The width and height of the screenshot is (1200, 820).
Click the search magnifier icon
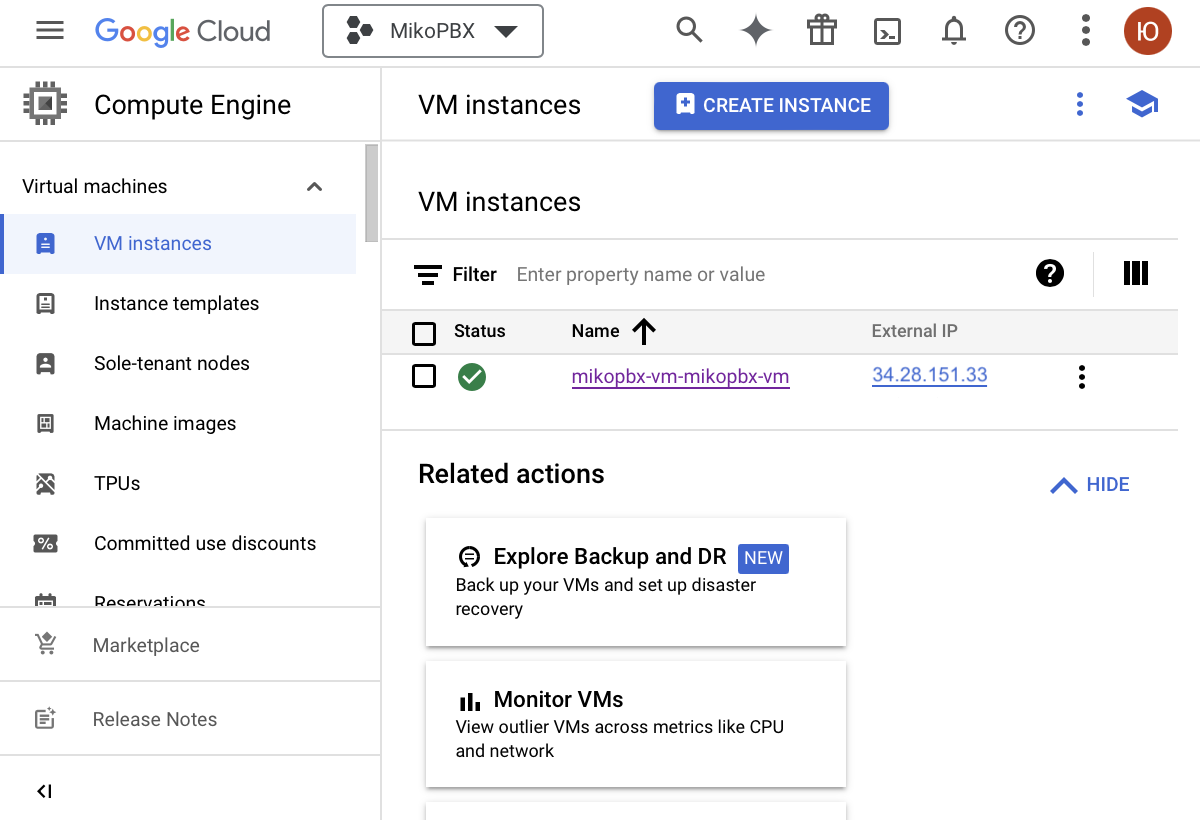689,31
